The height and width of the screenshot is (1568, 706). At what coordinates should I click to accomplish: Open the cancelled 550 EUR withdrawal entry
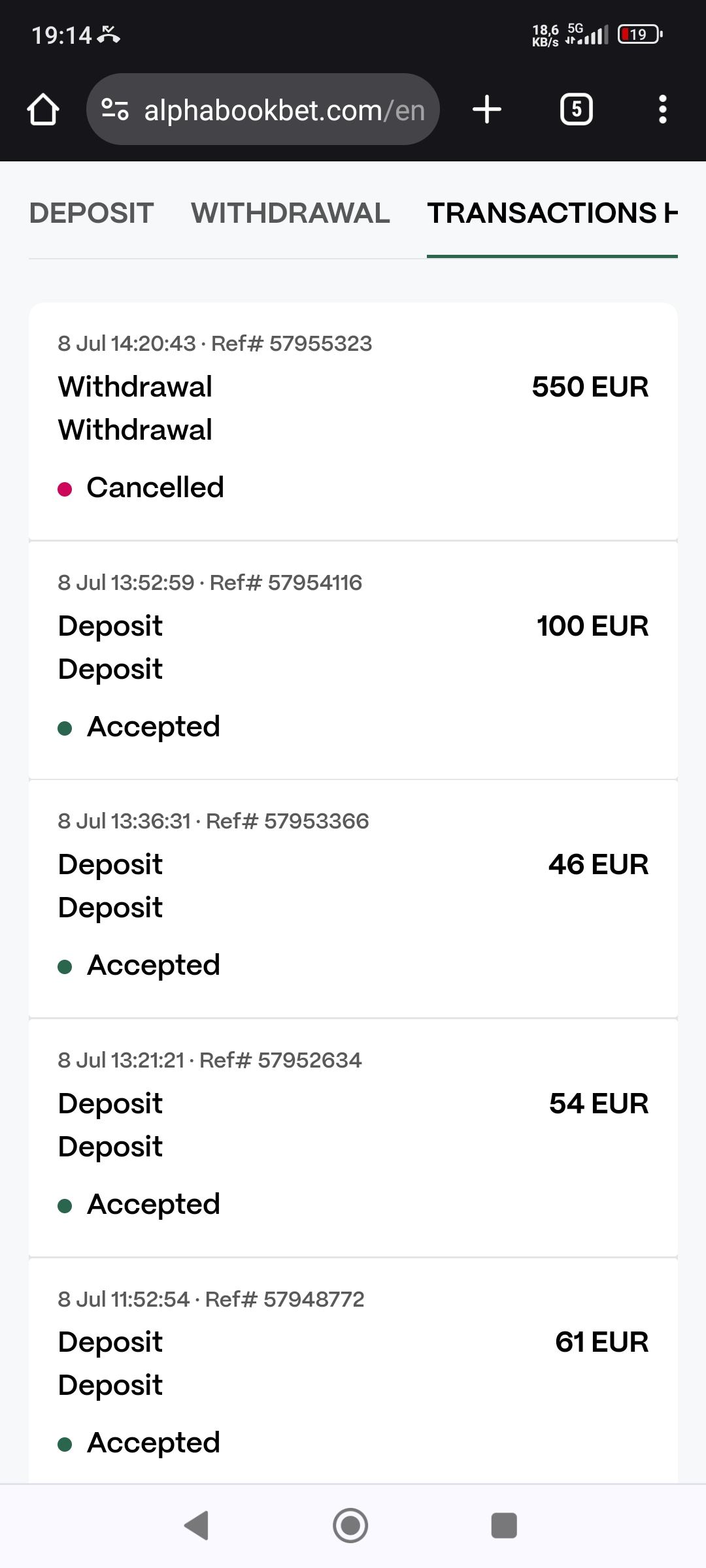point(353,421)
